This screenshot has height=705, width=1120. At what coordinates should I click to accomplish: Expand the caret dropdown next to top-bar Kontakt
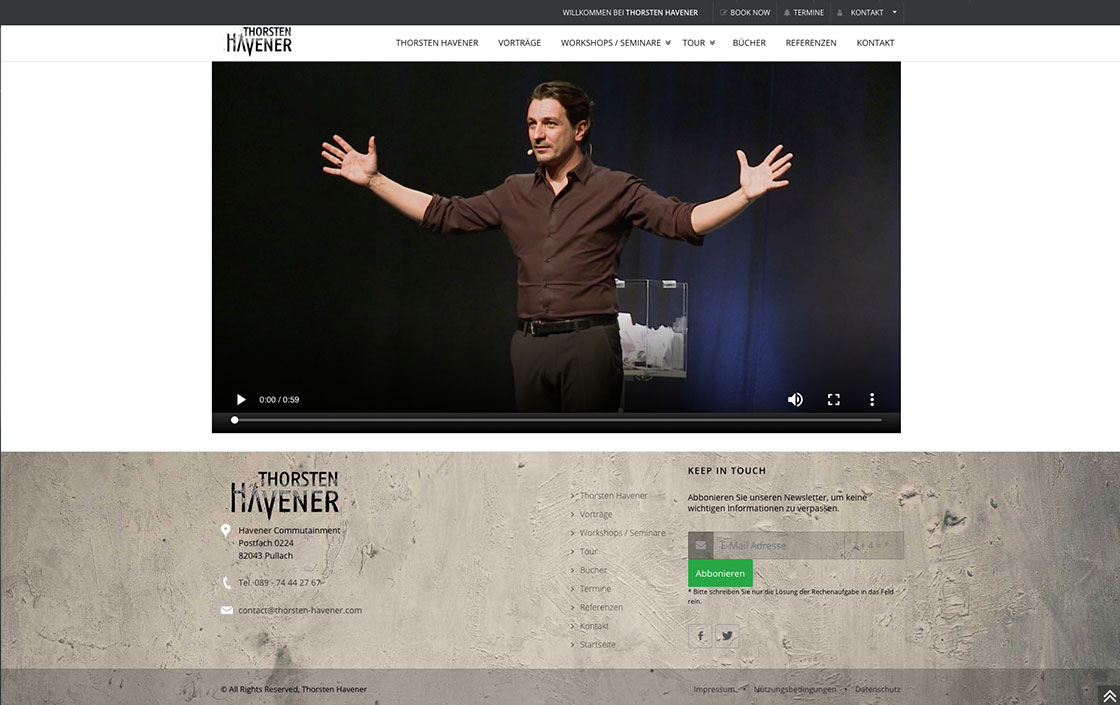[x=894, y=12]
